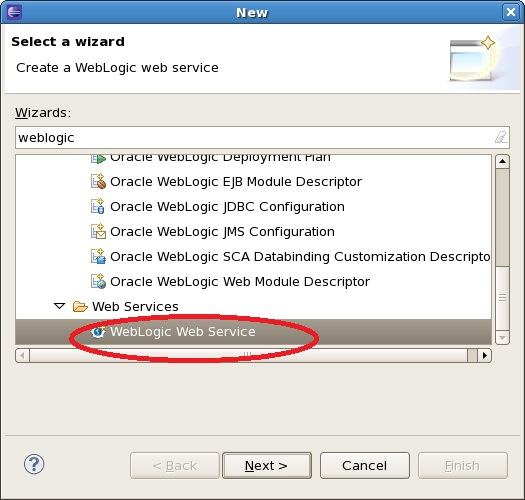The width and height of the screenshot is (525, 500).
Task: Open help with the question mark icon
Action: click(34, 464)
